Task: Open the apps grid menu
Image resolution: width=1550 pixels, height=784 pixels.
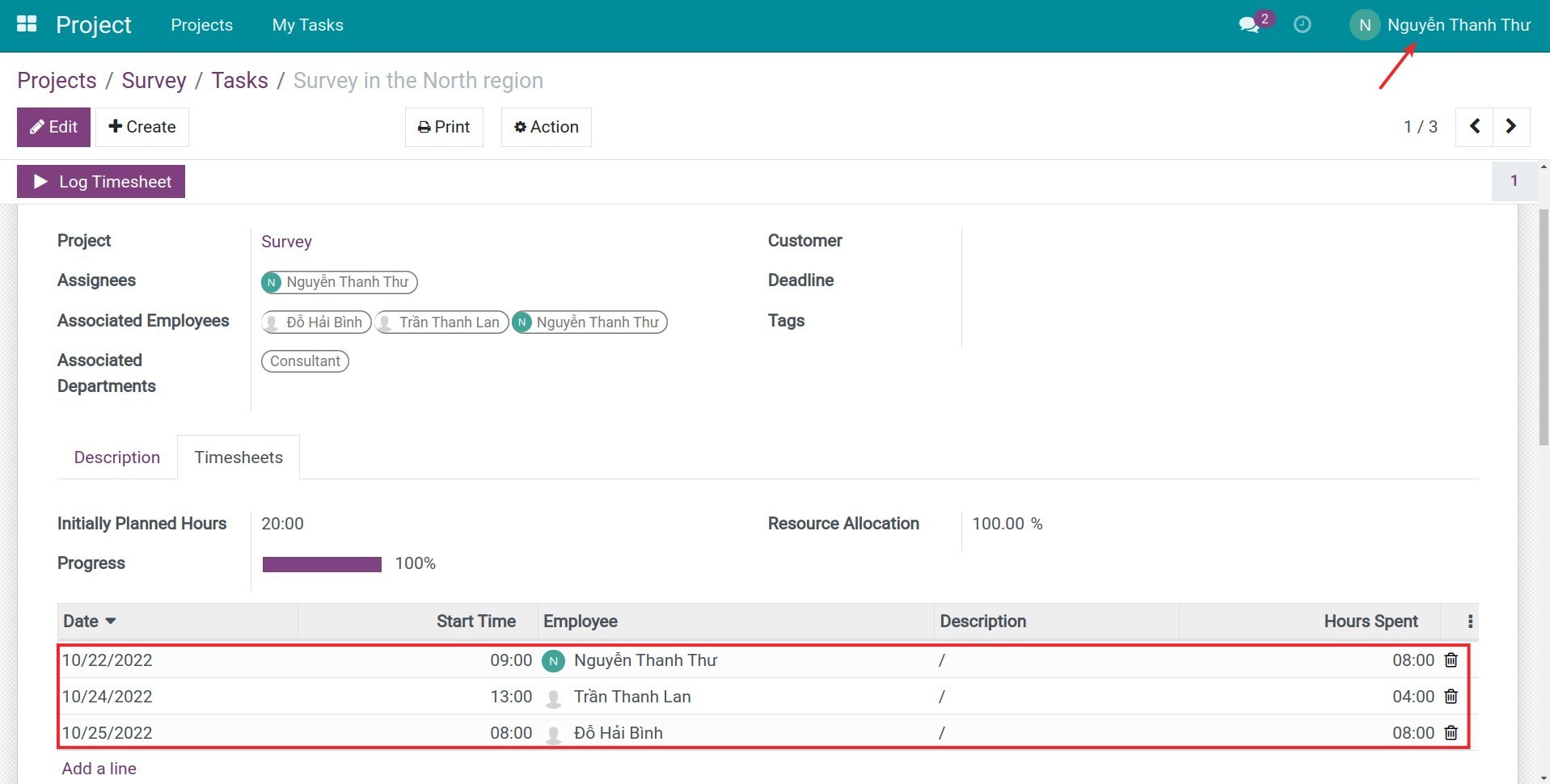Action: [27, 24]
